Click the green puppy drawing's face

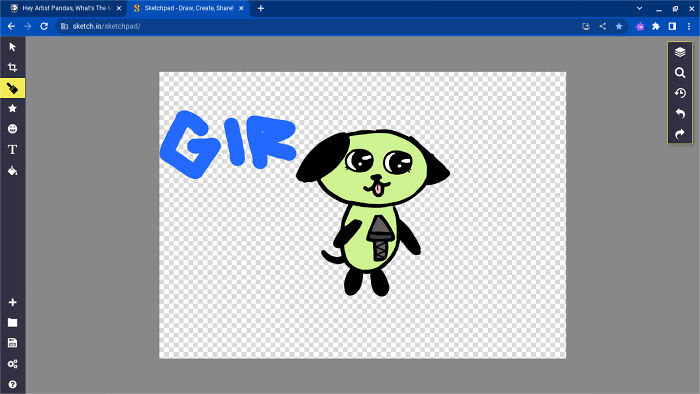point(373,167)
